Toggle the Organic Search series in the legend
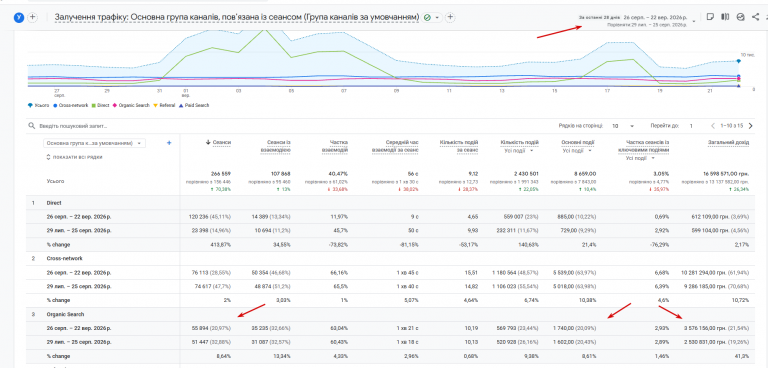 pyautogui.click(x=132, y=105)
